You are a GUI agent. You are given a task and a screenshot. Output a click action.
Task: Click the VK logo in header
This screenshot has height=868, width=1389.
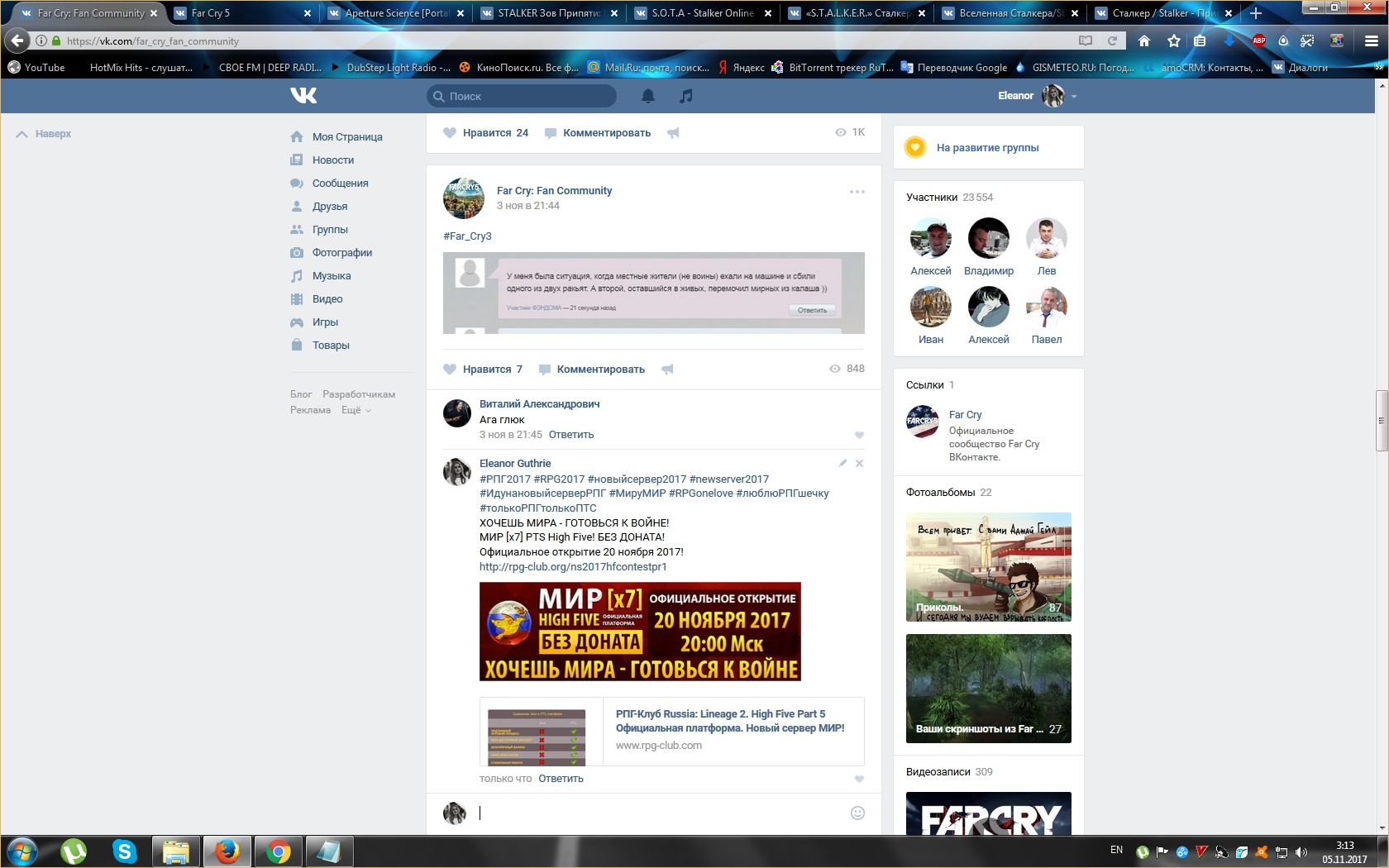tap(303, 96)
